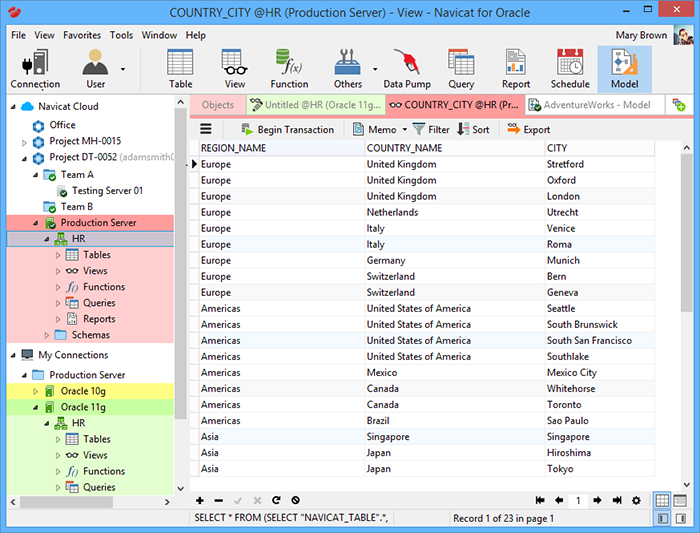Open the Others toolbox icon
The width and height of the screenshot is (700, 533).
[x=347, y=69]
